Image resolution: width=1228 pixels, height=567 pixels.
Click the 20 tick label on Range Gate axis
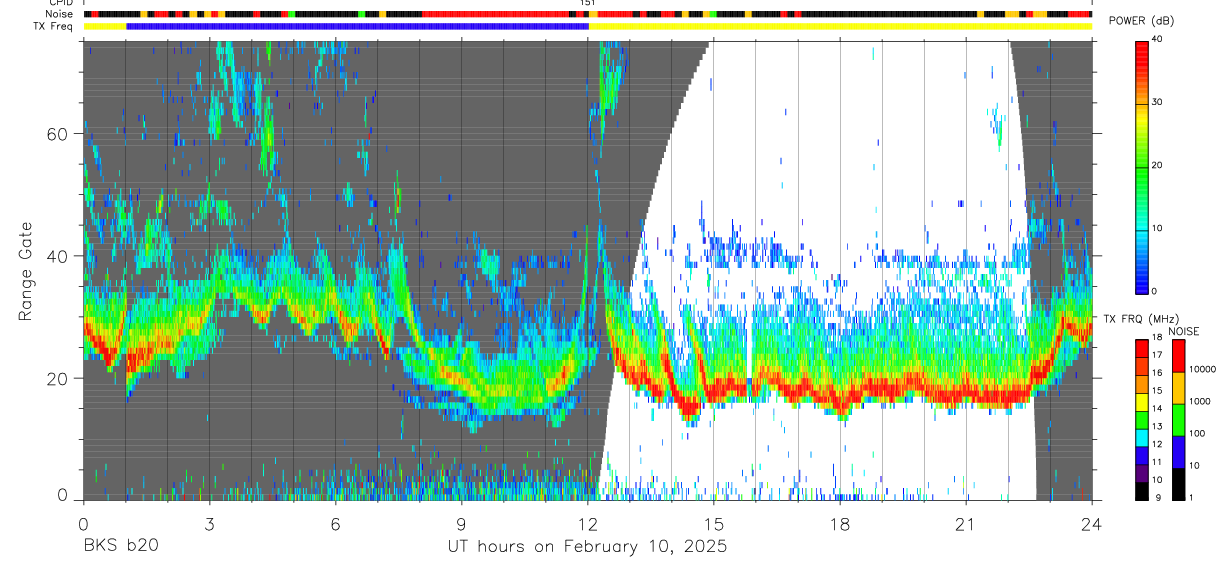[x=57, y=378]
